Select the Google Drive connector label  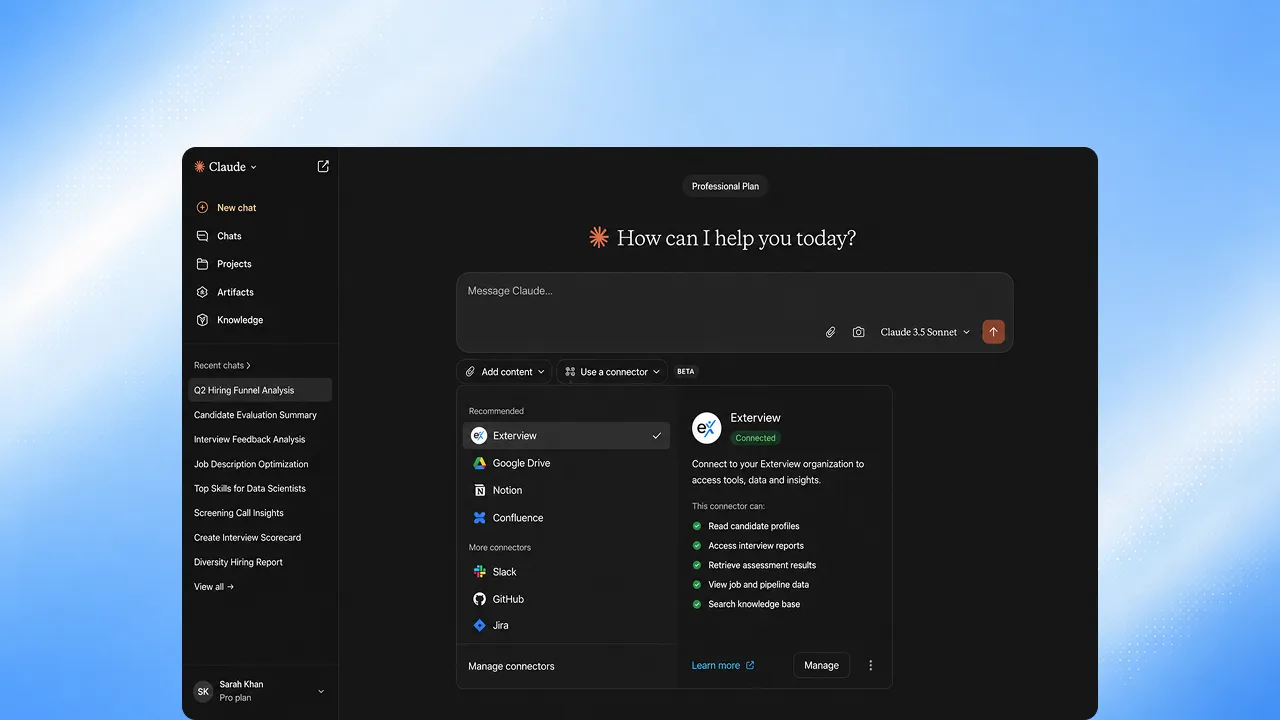[521, 463]
